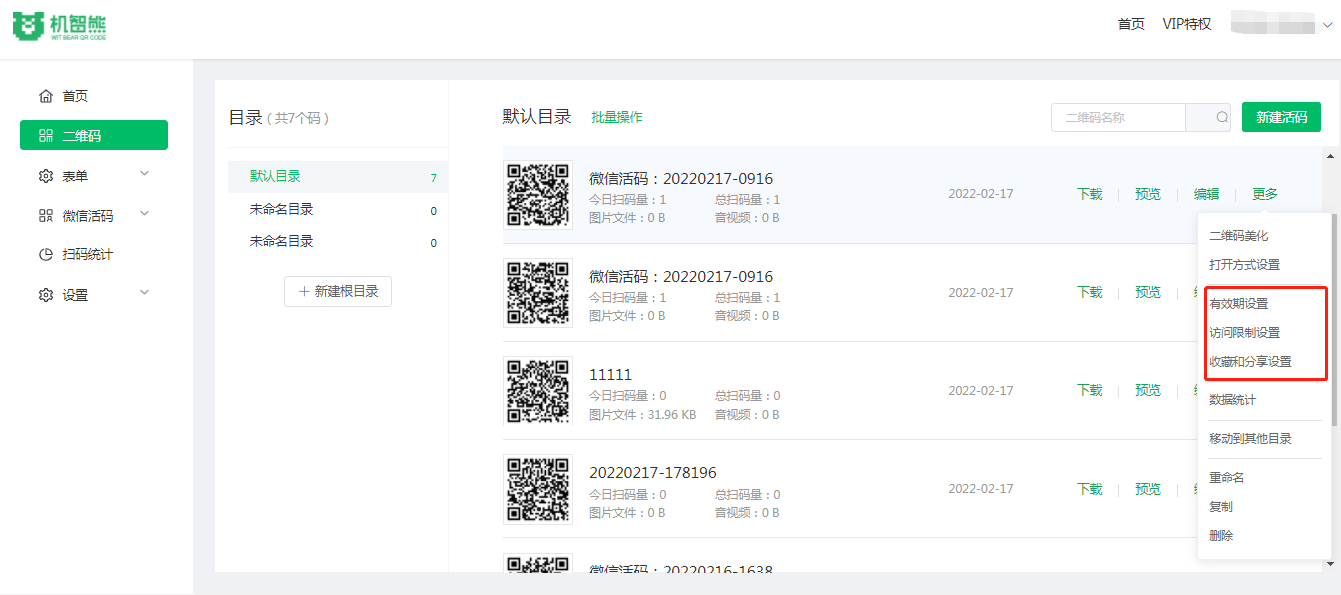Click QR code thumbnail of 11111
This screenshot has width=1341, height=595.
pos(538,390)
